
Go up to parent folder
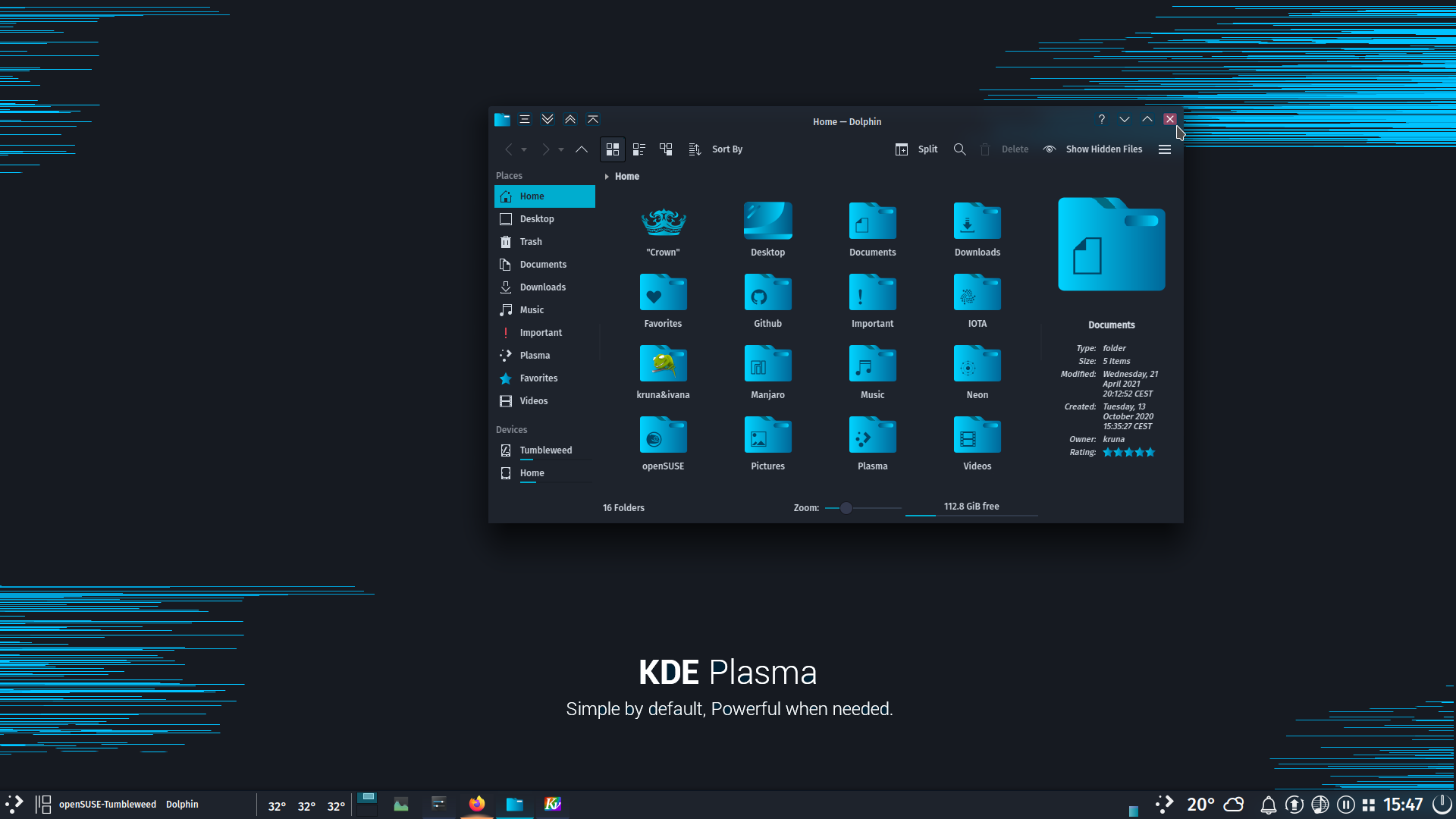[x=582, y=149]
